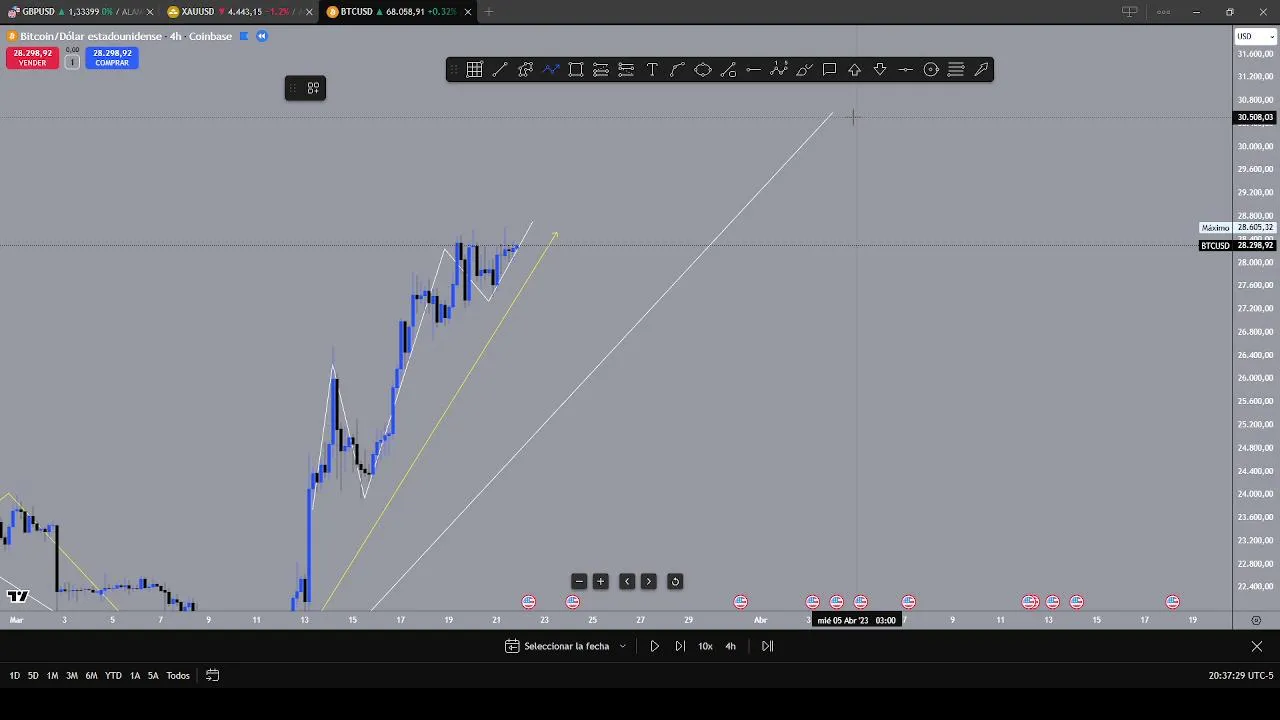Expand the Seleccionar la fecha dropdown

pyautogui.click(x=566, y=646)
